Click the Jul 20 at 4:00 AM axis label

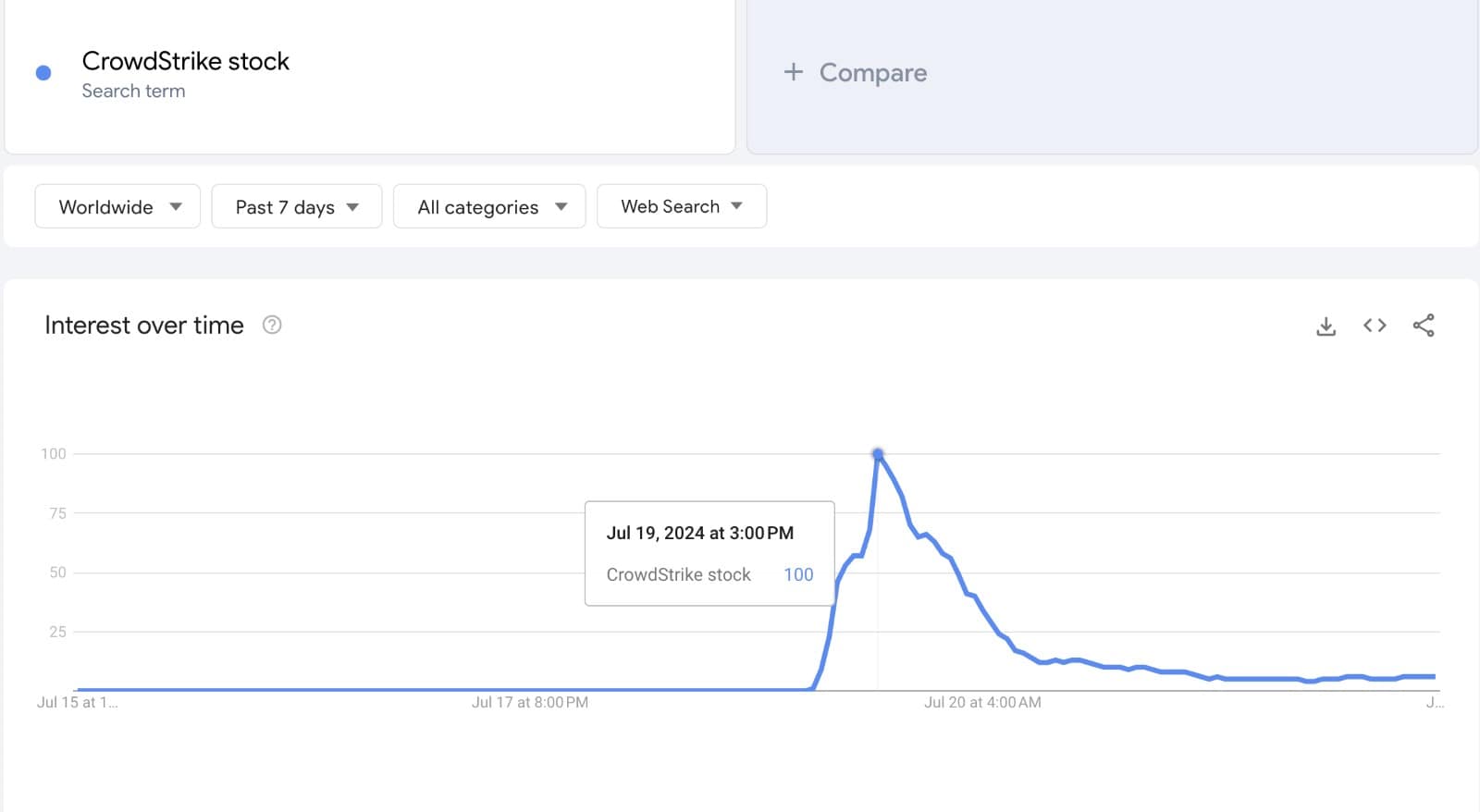pyautogui.click(x=982, y=702)
